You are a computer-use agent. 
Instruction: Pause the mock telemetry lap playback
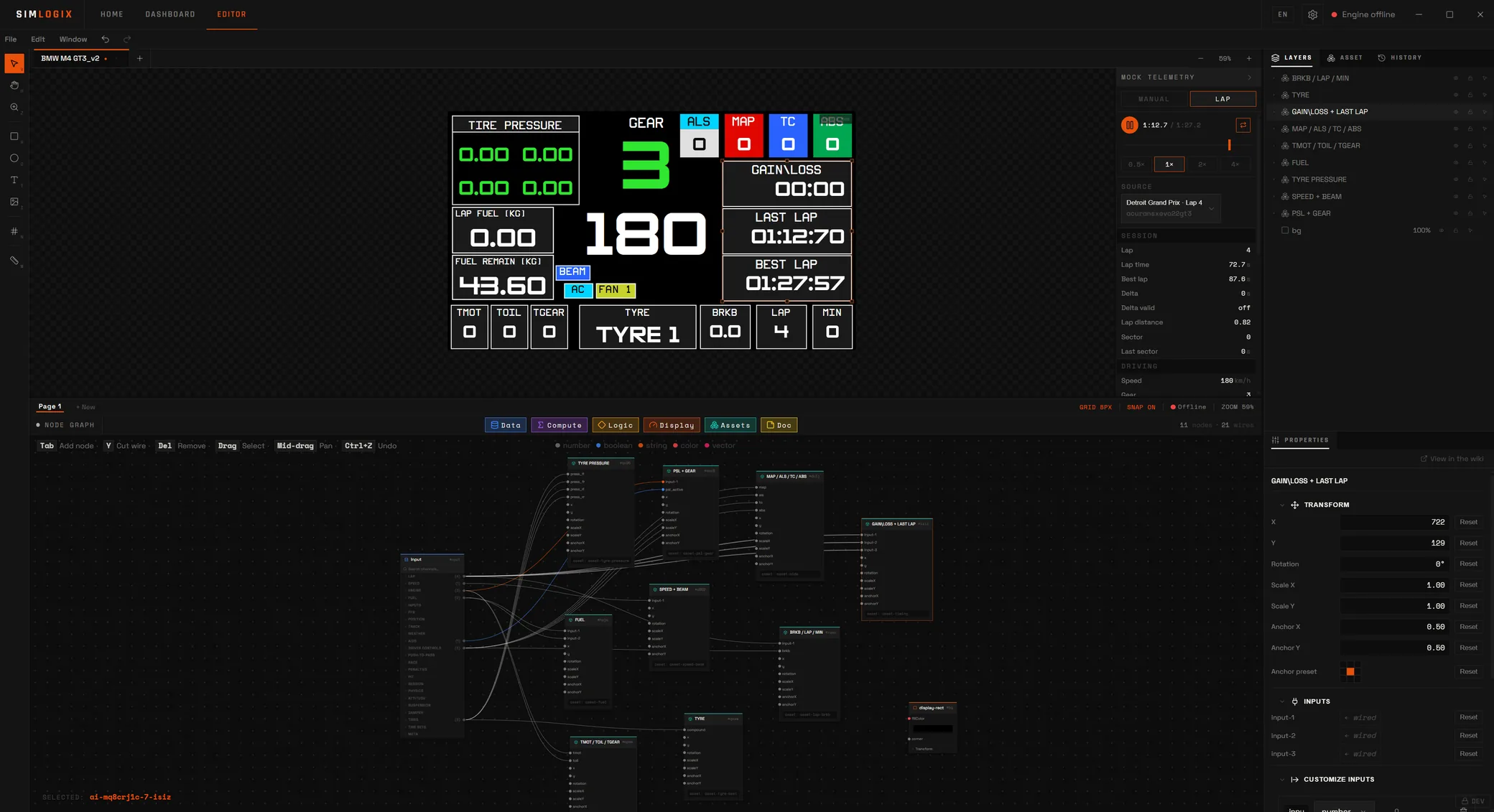click(1129, 125)
